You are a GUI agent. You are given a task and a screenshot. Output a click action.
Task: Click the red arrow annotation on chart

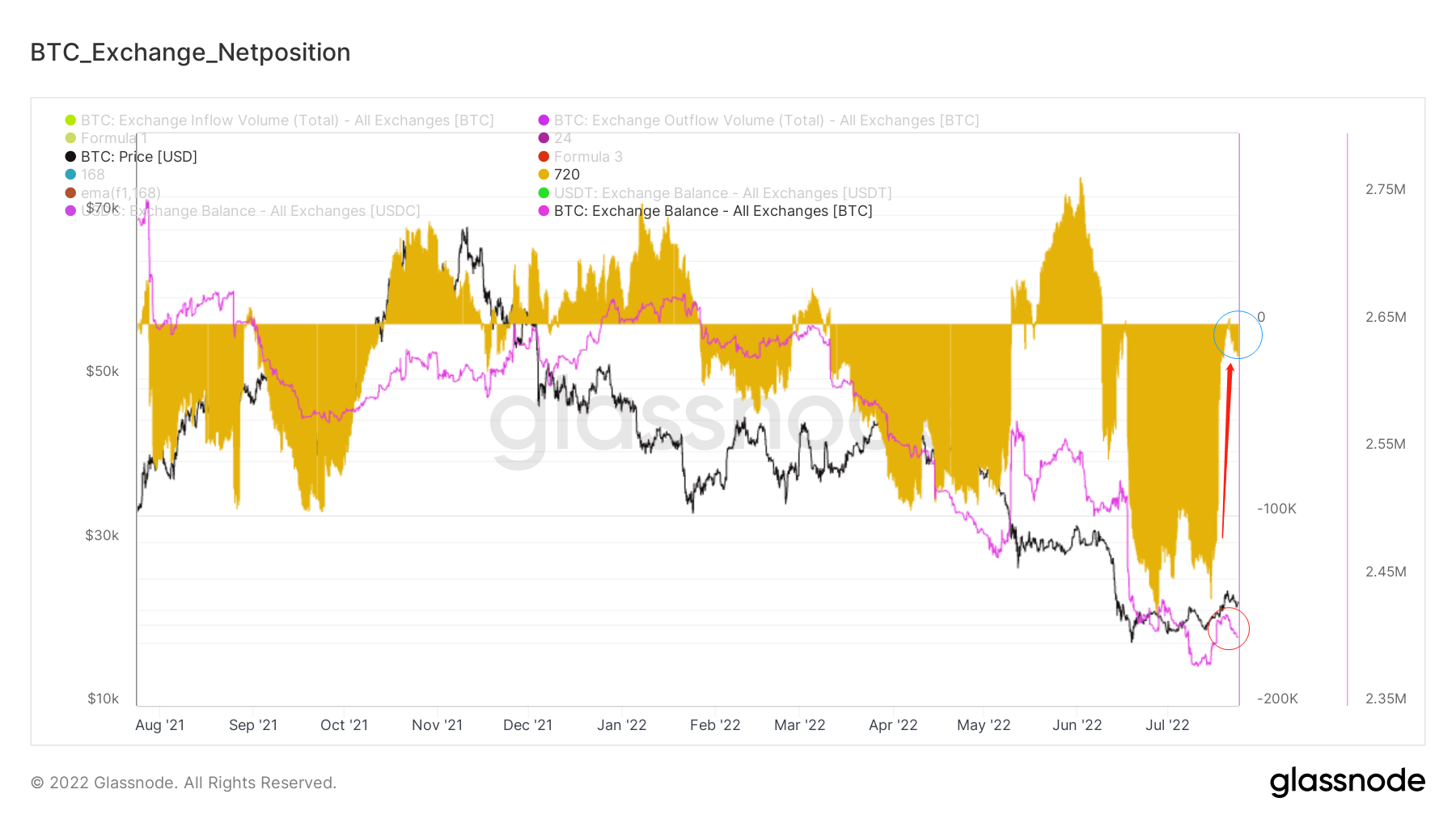[1226, 450]
